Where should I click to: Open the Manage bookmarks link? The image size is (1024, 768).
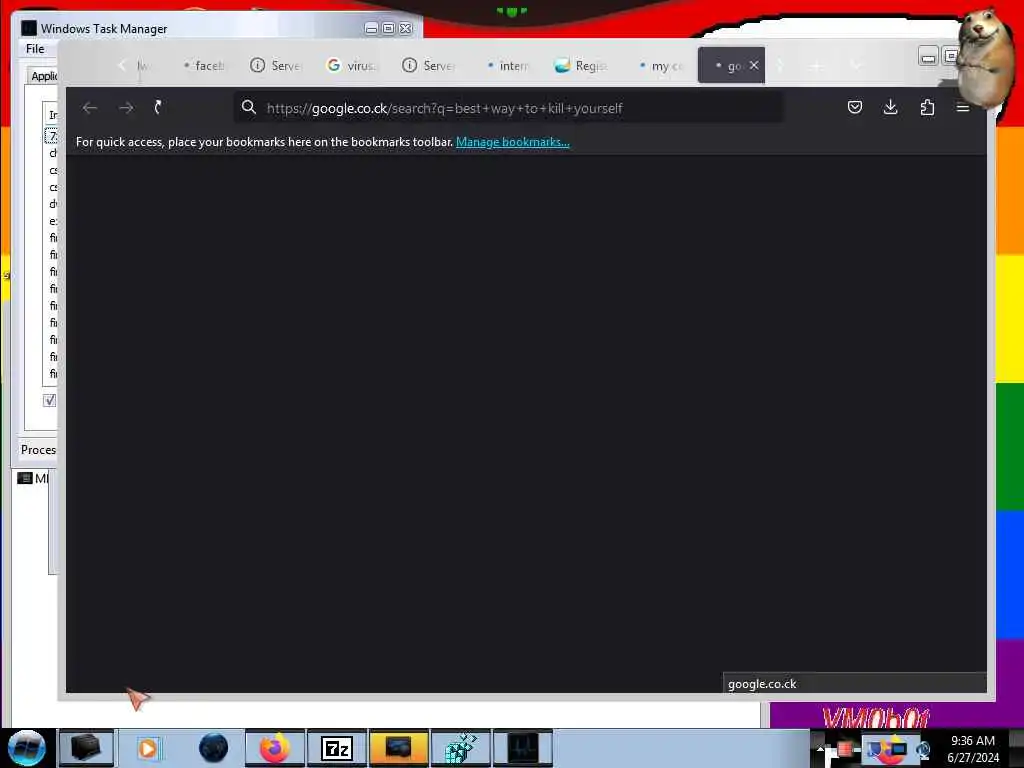click(513, 142)
